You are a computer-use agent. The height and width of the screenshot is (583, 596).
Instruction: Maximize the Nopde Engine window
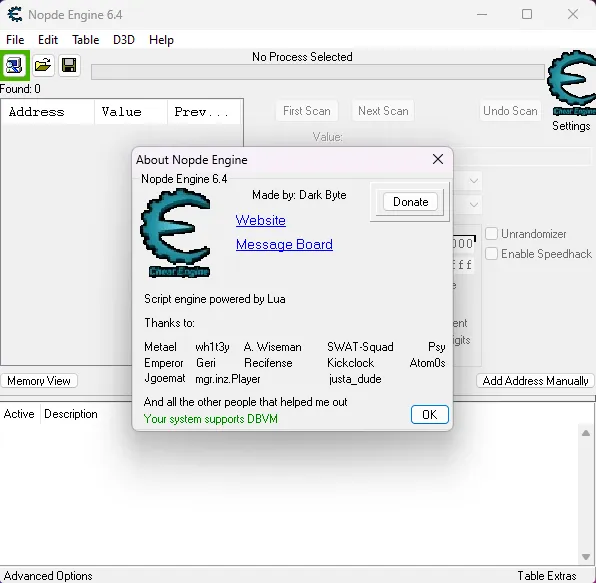[x=527, y=14]
